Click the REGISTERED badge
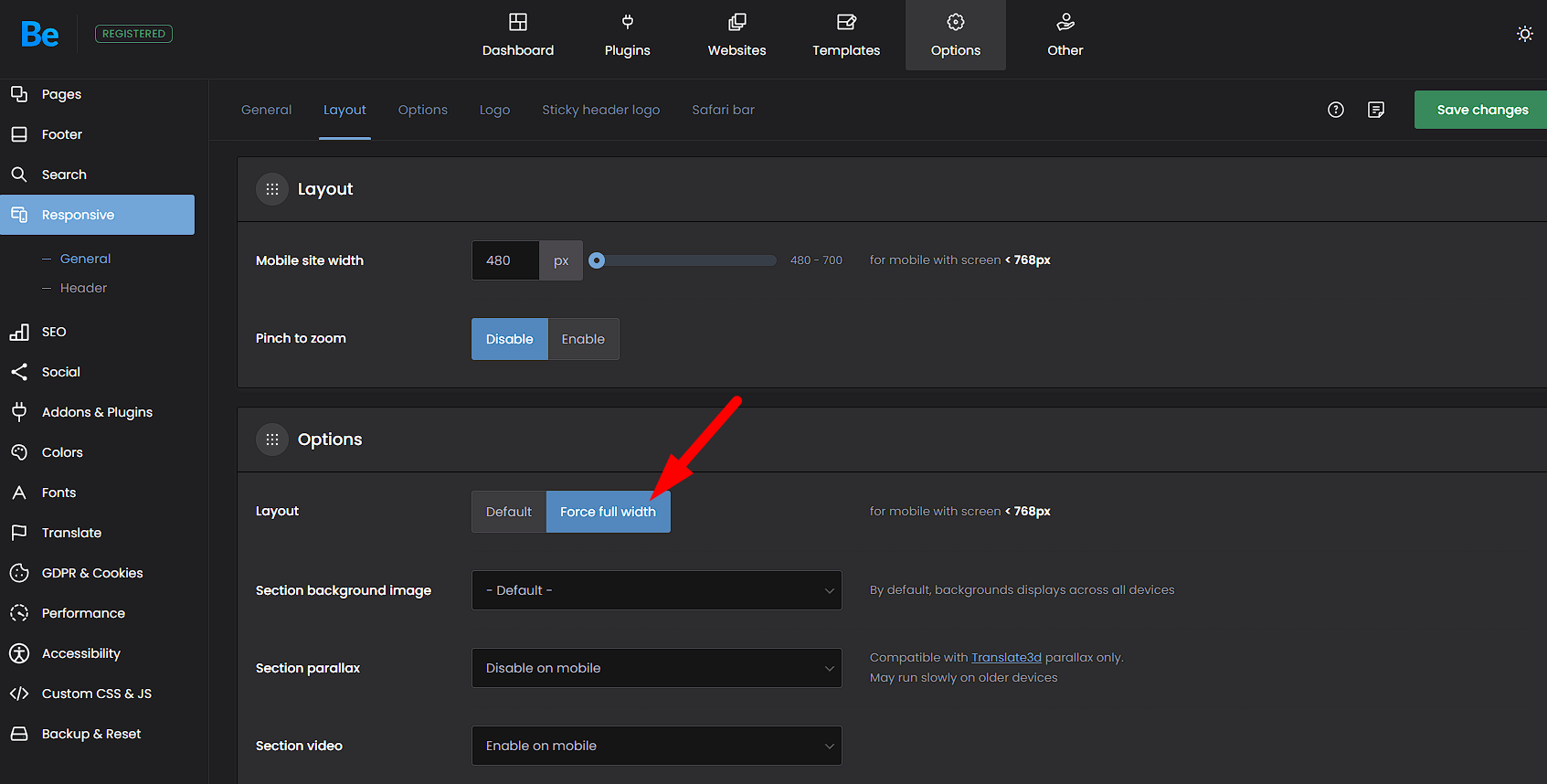The image size is (1547, 784). pyautogui.click(x=133, y=34)
